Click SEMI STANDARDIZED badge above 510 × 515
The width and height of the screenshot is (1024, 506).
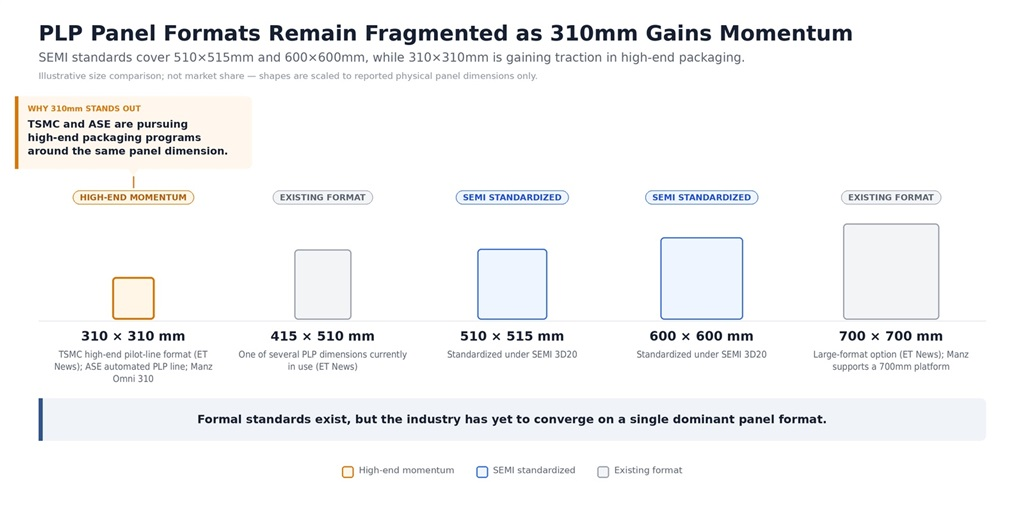[x=512, y=197]
